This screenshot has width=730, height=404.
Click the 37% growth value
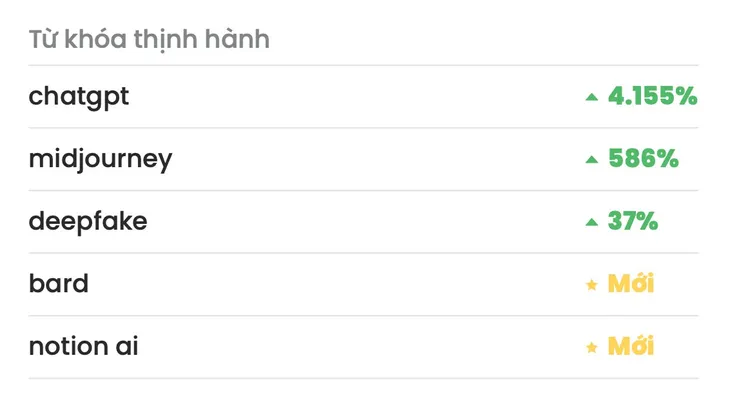point(633,221)
